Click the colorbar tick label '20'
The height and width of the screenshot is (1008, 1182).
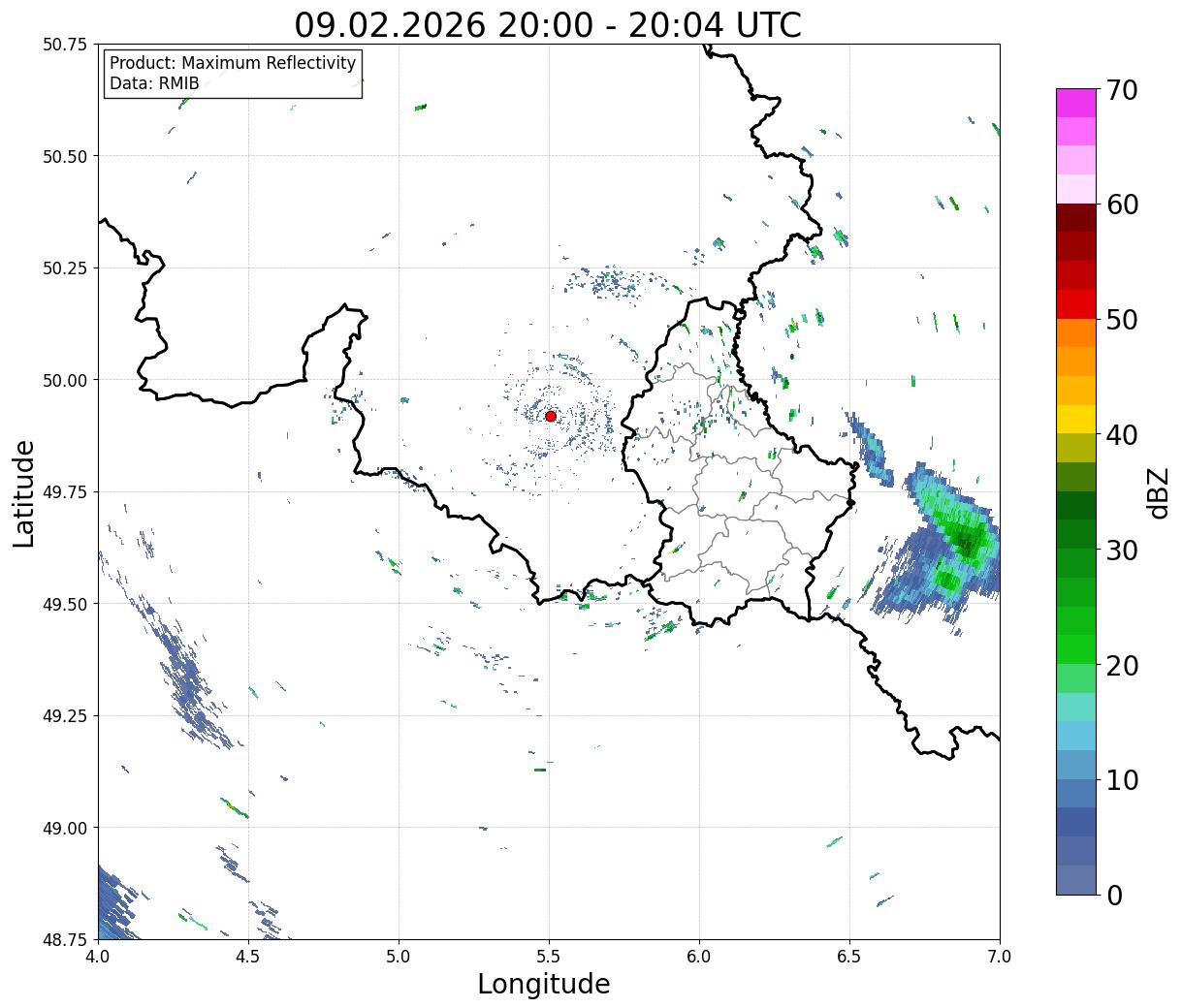click(1121, 665)
